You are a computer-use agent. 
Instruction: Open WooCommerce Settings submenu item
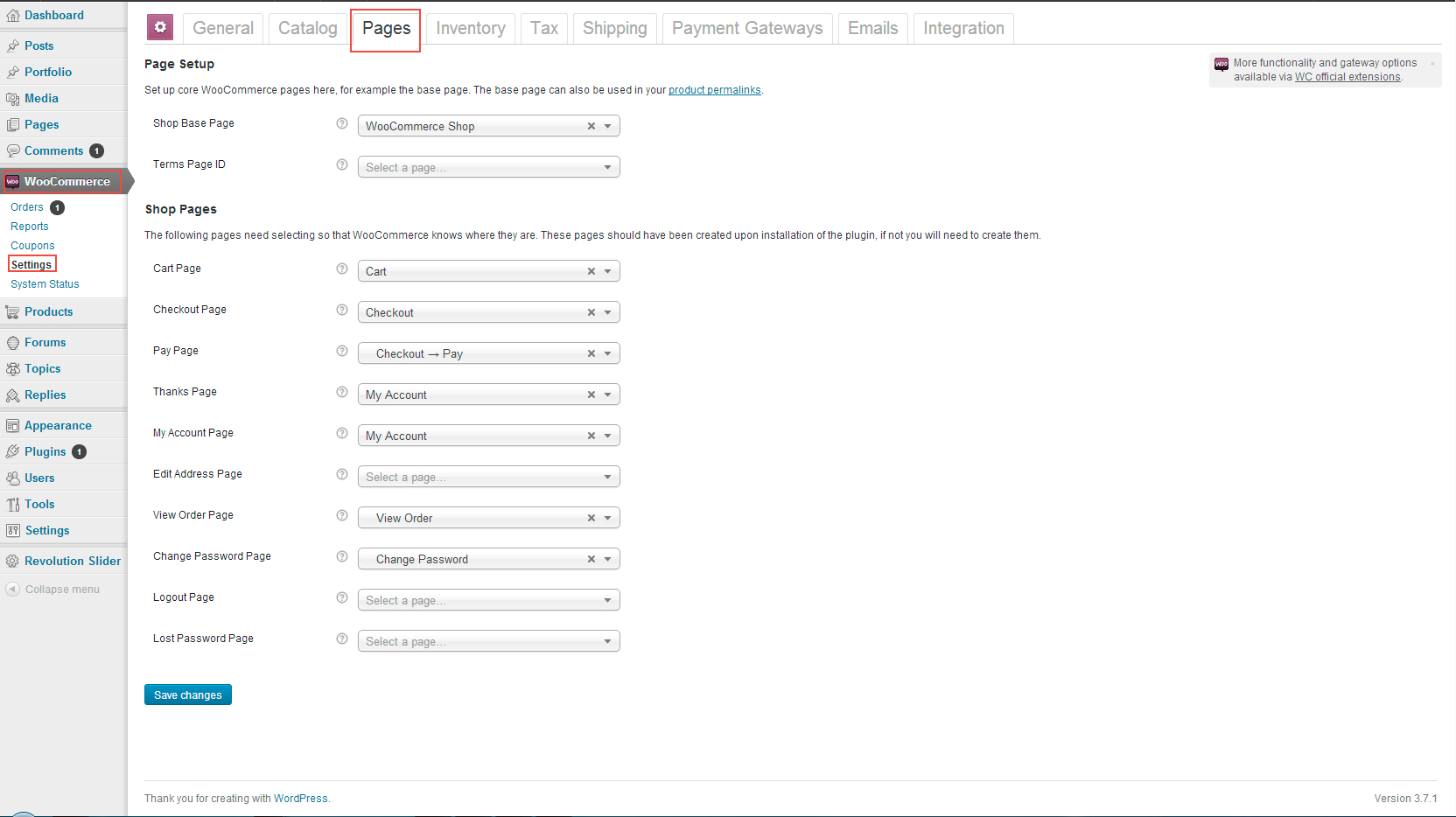pos(31,265)
